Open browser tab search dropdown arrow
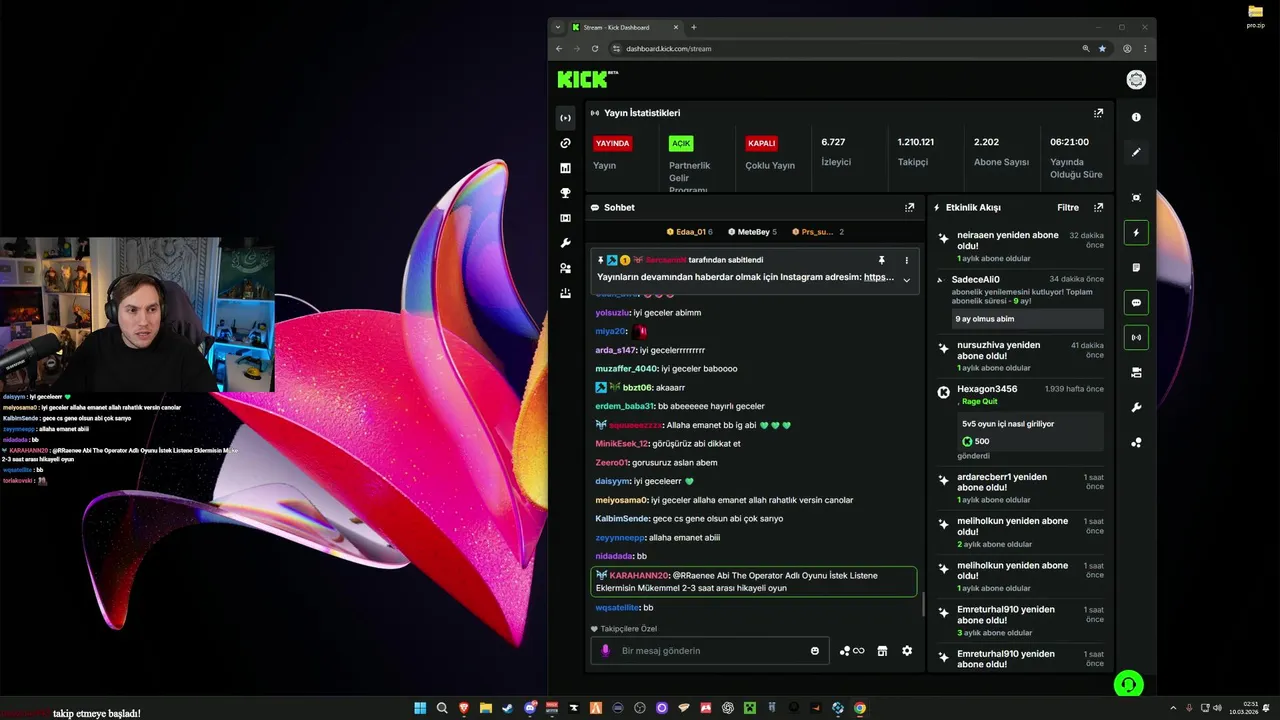1280x720 pixels. pyautogui.click(x=558, y=27)
